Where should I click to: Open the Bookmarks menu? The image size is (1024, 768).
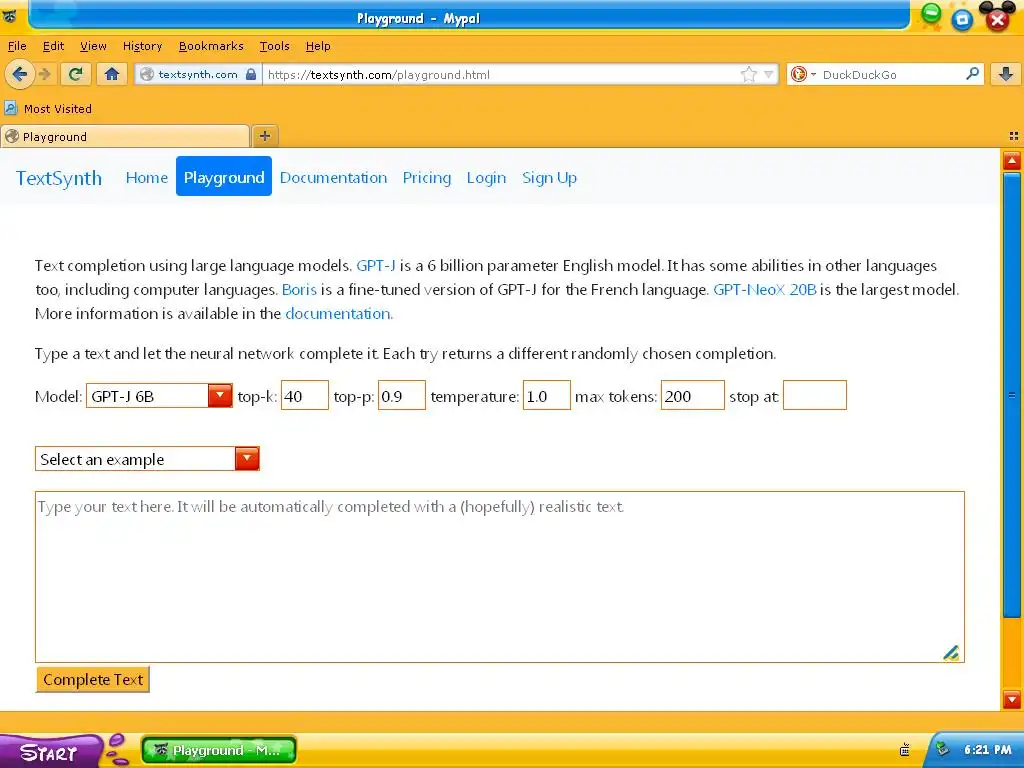pyautogui.click(x=211, y=46)
